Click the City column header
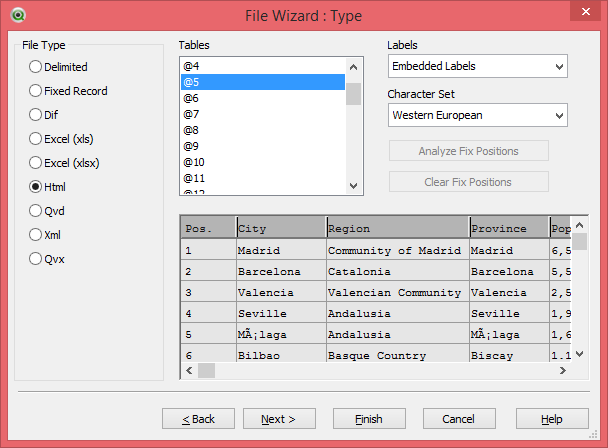This screenshot has width=608, height=448. tap(282, 228)
